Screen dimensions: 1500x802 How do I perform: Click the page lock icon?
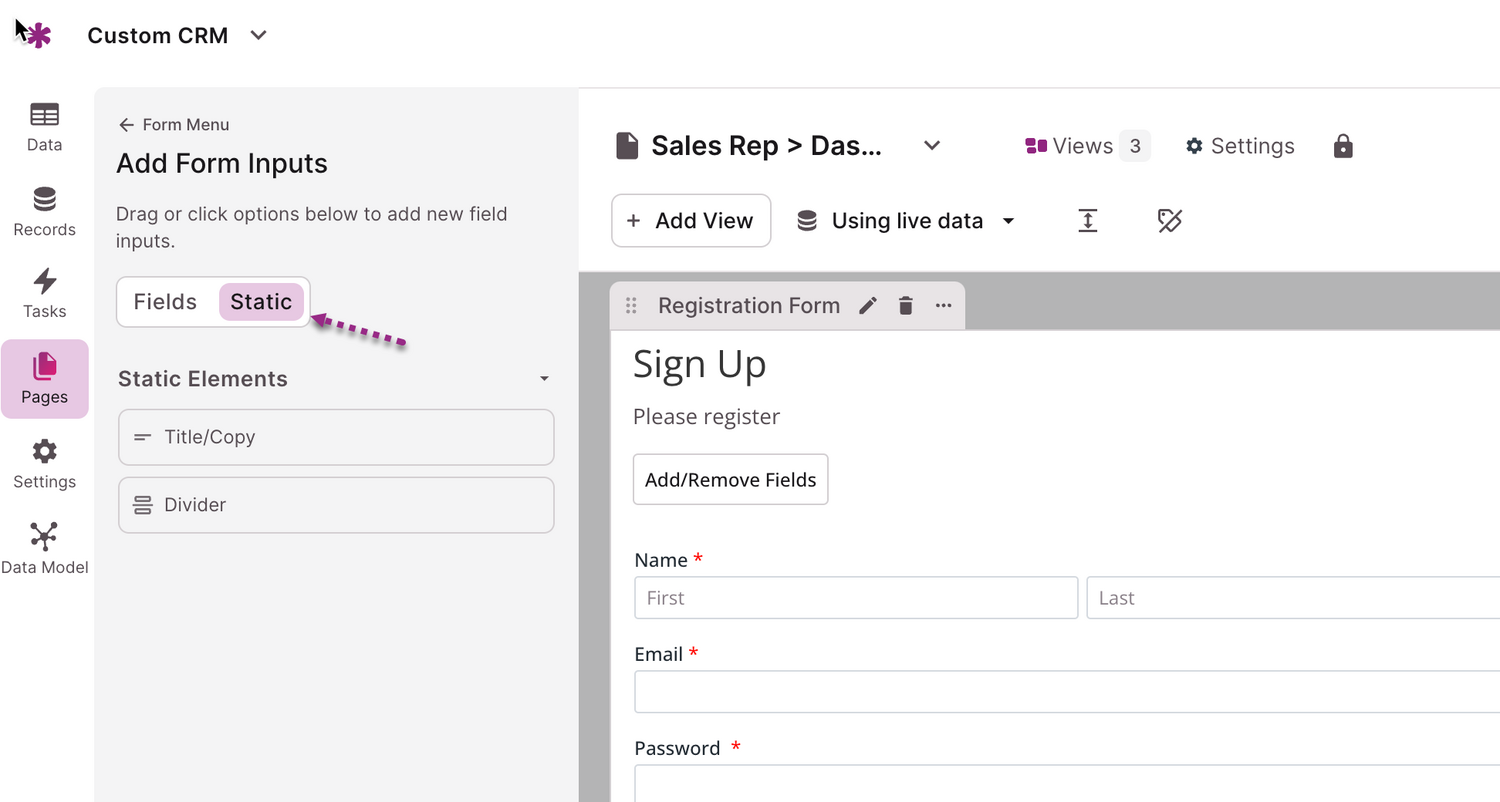pyautogui.click(x=1343, y=147)
